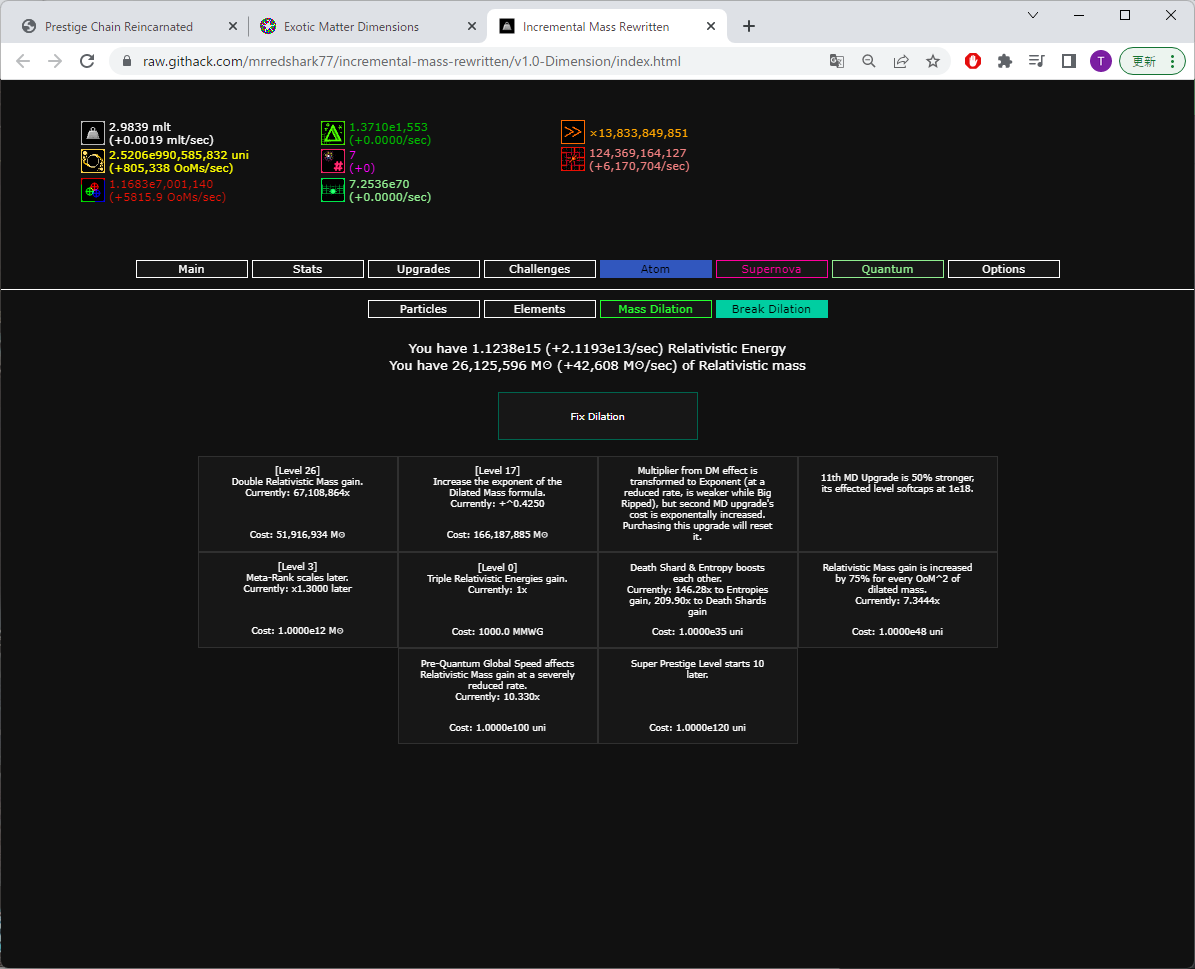Open the media control icon
1195x969 pixels.
point(1036,61)
